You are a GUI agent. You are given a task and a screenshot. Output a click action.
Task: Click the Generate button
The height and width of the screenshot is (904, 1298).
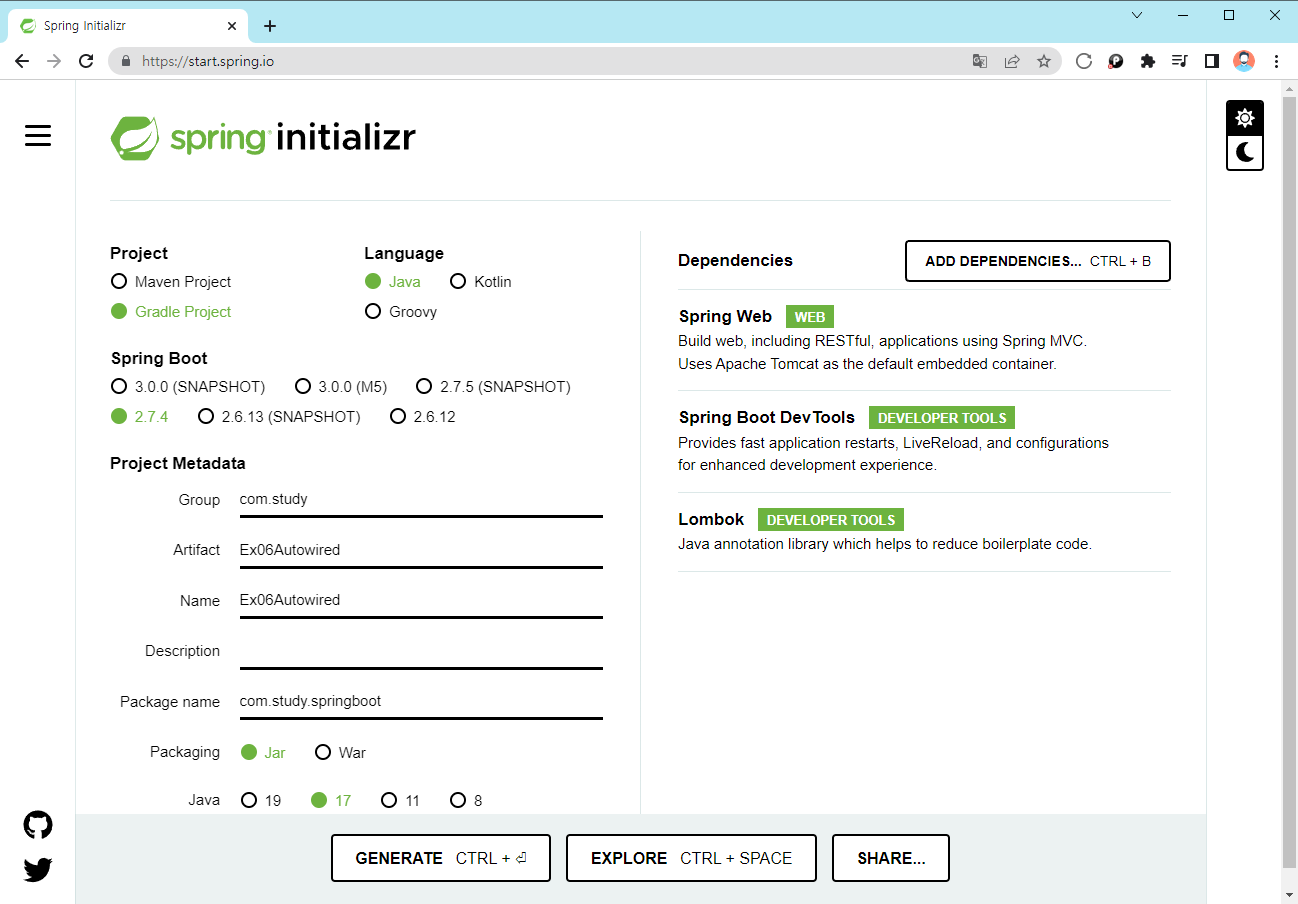point(441,858)
